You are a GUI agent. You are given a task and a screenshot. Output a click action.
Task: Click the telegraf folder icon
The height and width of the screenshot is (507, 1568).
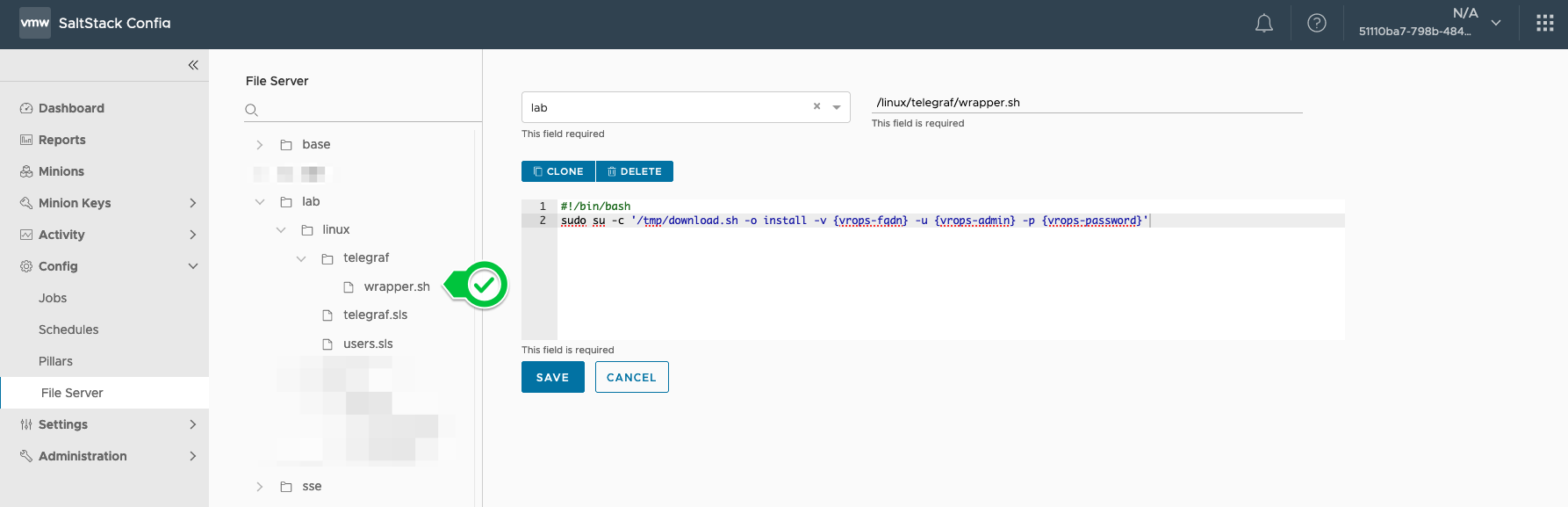pyautogui.click(x=327, y=258)
